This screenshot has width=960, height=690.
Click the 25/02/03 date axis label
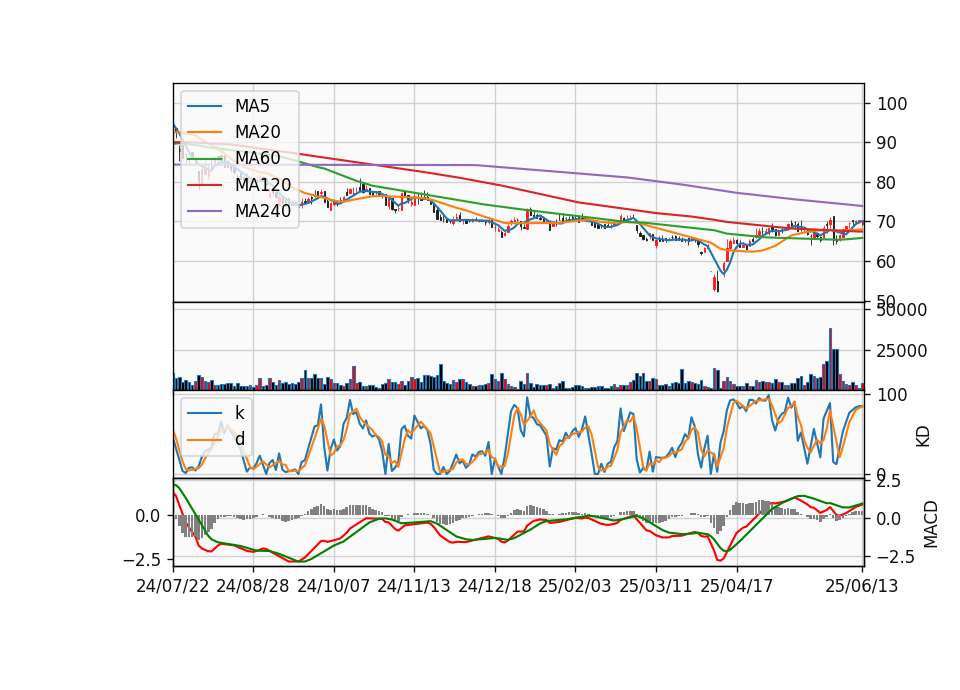click(575, 586)
